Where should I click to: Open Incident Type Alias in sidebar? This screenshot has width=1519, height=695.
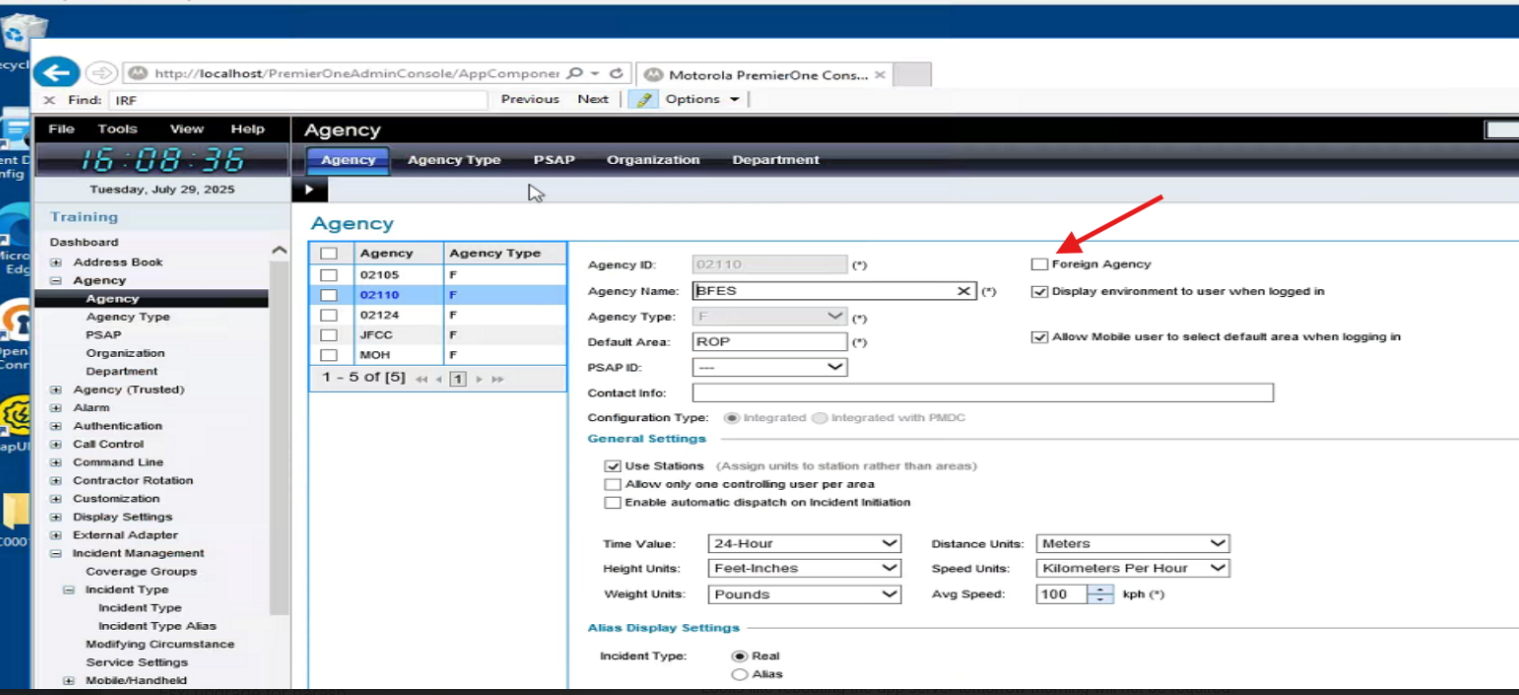coord(157,626)
